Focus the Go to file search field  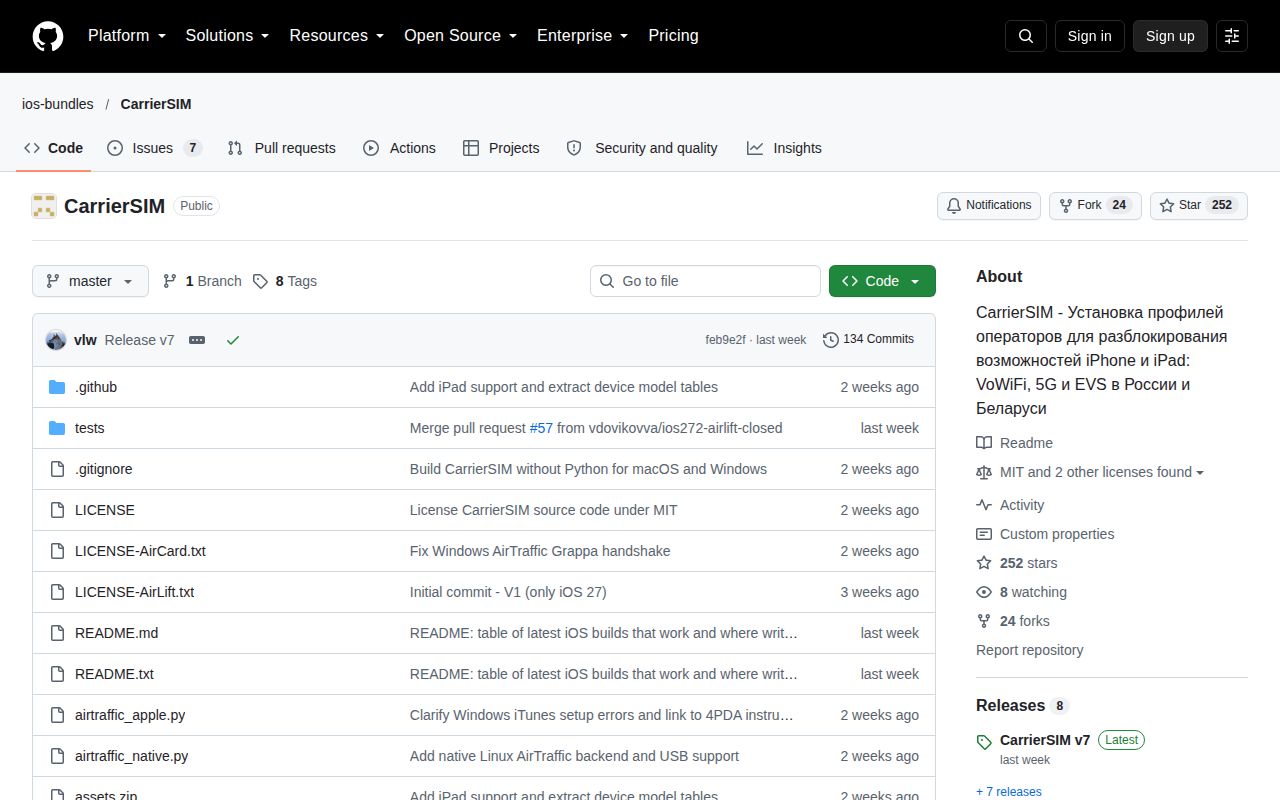click(705, 281)
